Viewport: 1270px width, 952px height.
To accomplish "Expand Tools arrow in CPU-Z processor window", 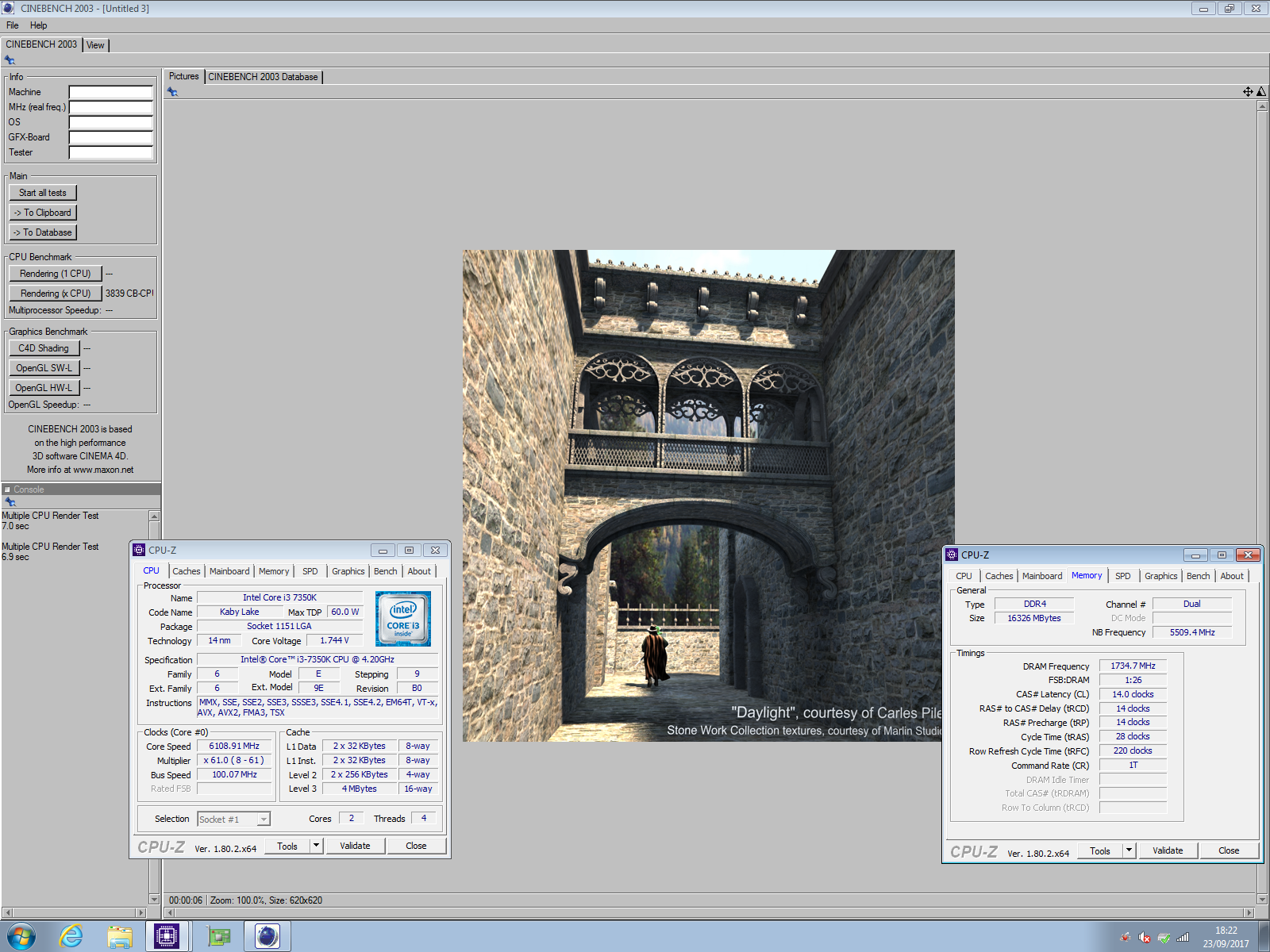I will pyautogui.click(x=317, y=846).
